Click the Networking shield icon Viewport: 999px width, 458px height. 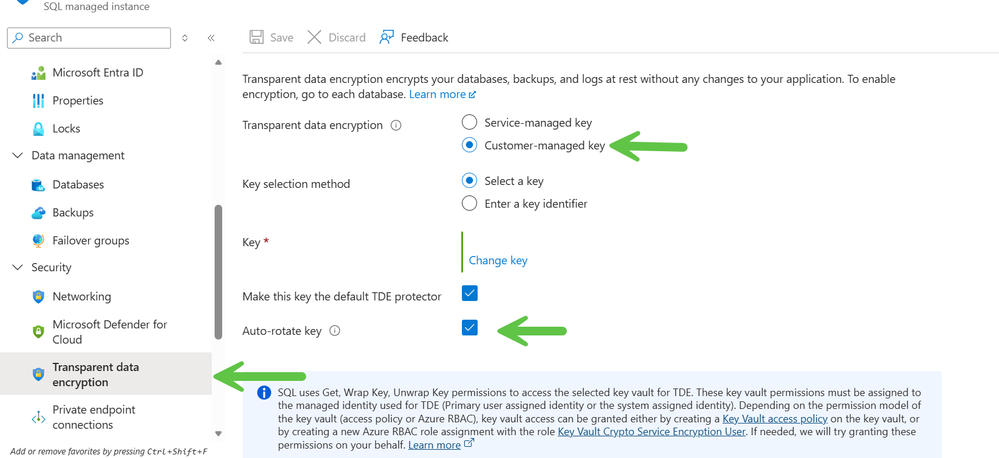(x=38, y=297)
